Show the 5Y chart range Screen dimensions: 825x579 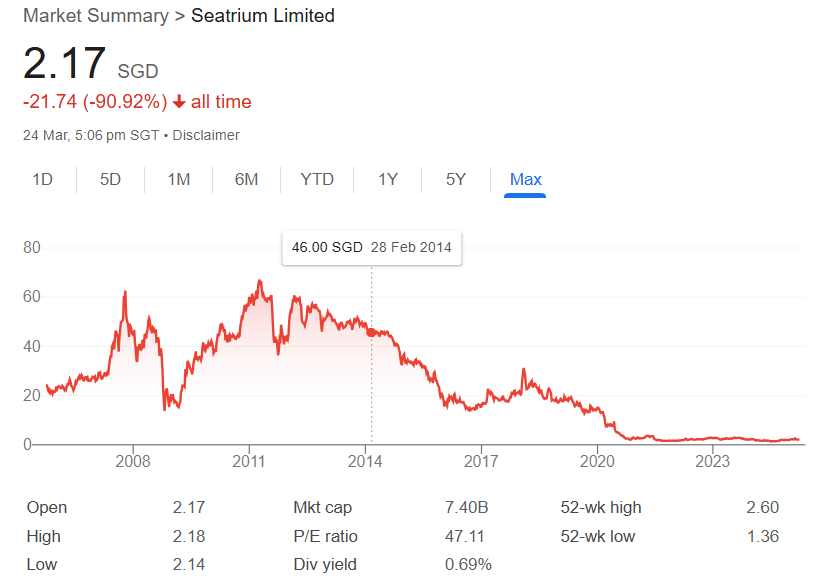[x=456, y=180]
